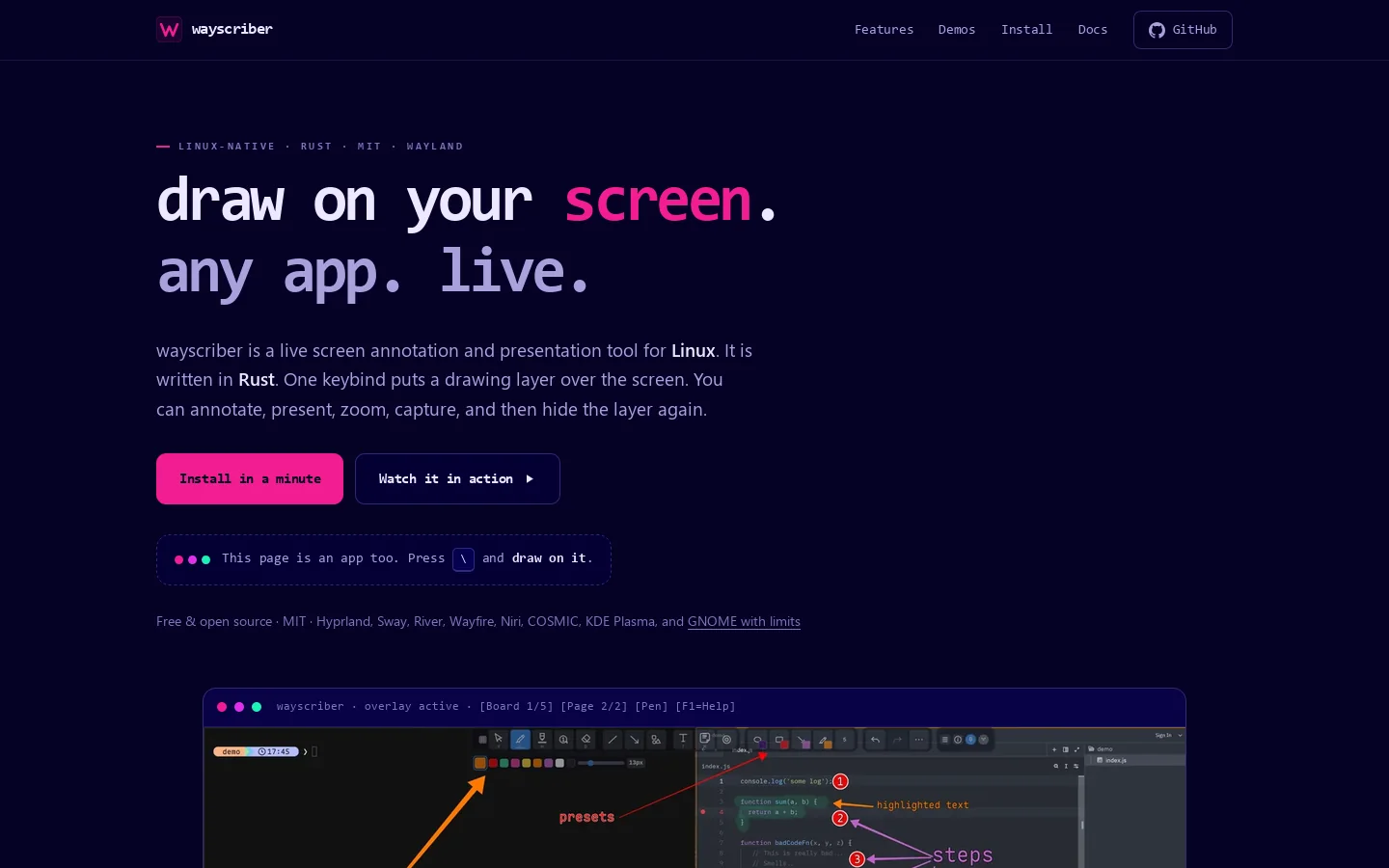Screen dimensions: 1389x868
Task: Click Install in a minute
Action: click(250, 478)
